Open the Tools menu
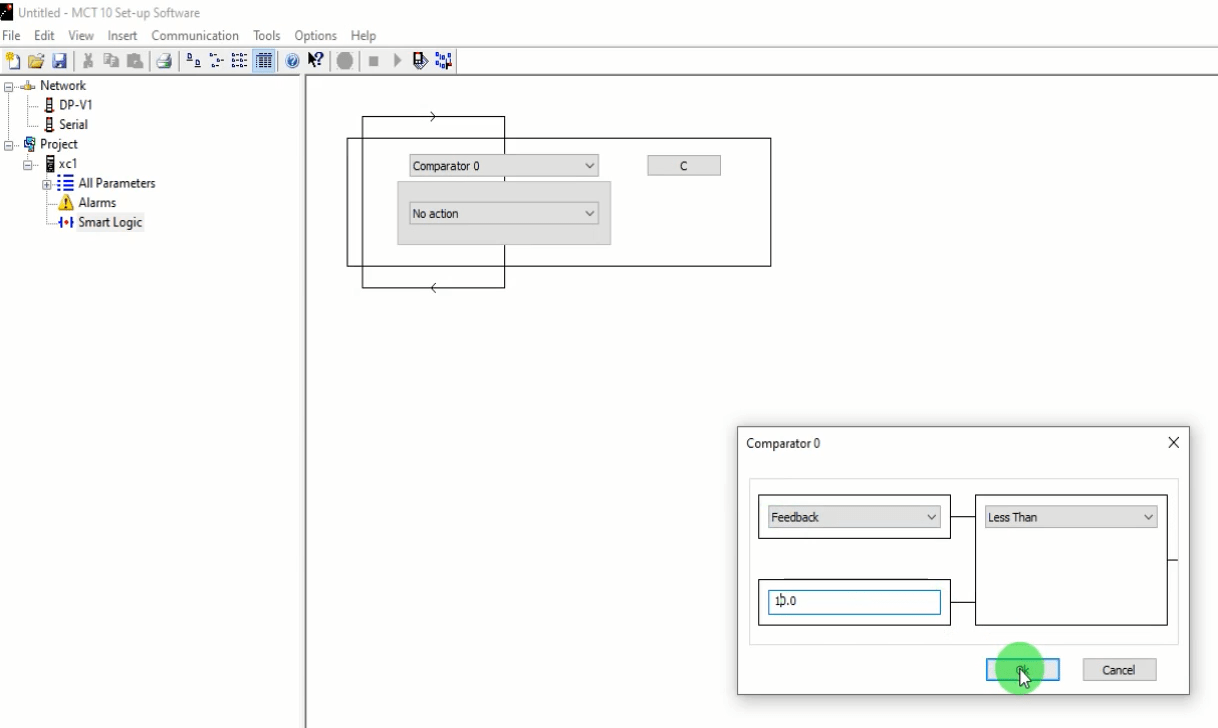1218x728 pixels. [267, 36]
